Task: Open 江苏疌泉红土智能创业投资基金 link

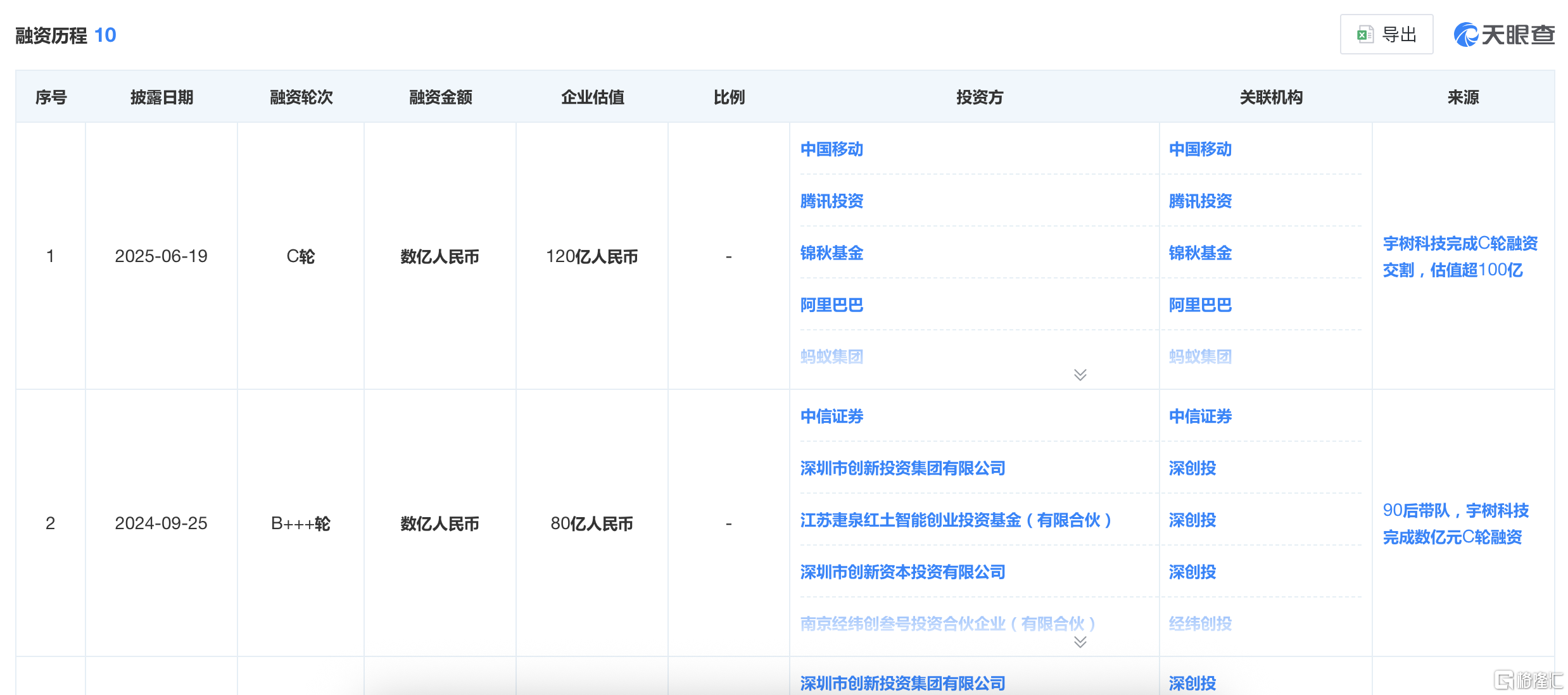Action: (x=956, y=520)
